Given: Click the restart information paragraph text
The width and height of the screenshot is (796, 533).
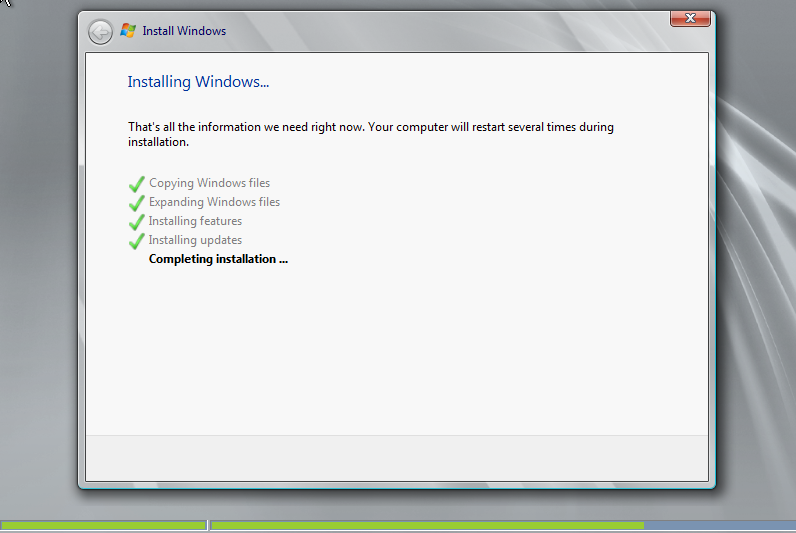Looking at the screenshot, I should click(371, 135).
